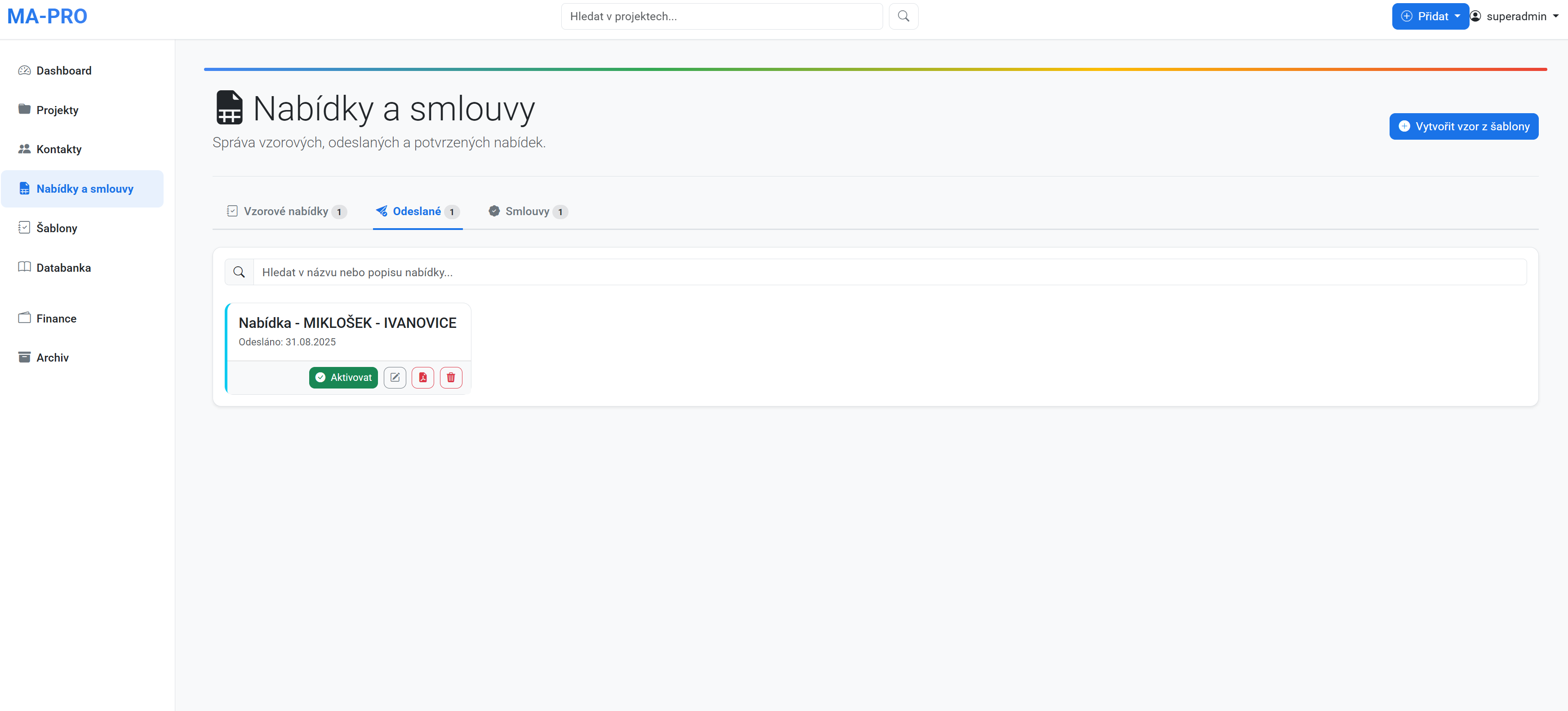Open Finance section in sidebar
The height and width of the screenshot is (711, 1568).
(56, 318)
